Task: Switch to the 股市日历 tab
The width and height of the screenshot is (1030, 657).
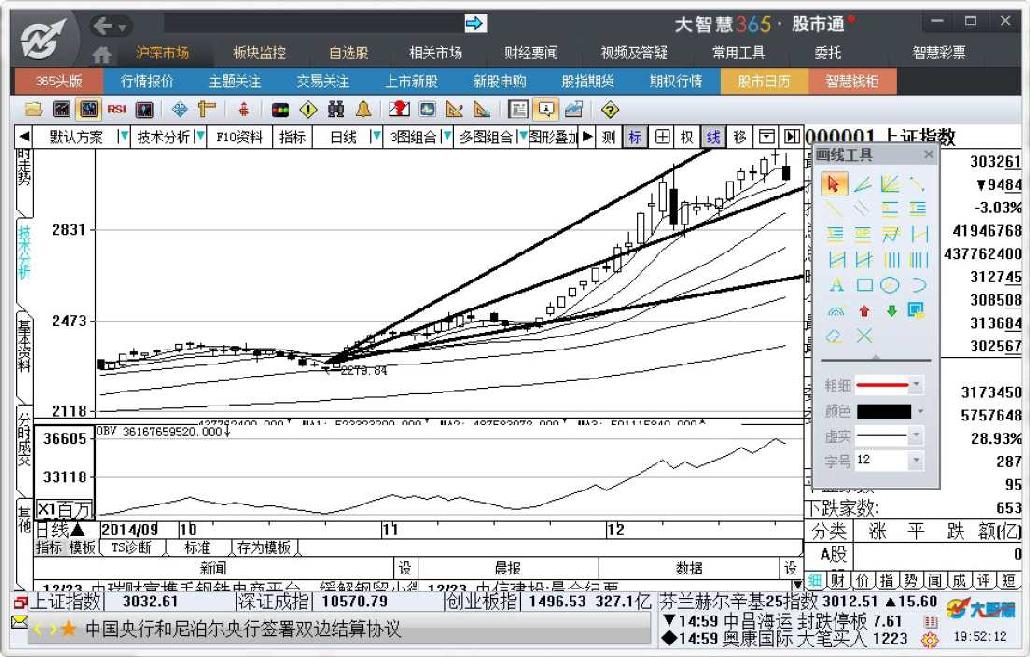Action: [764, 81]
